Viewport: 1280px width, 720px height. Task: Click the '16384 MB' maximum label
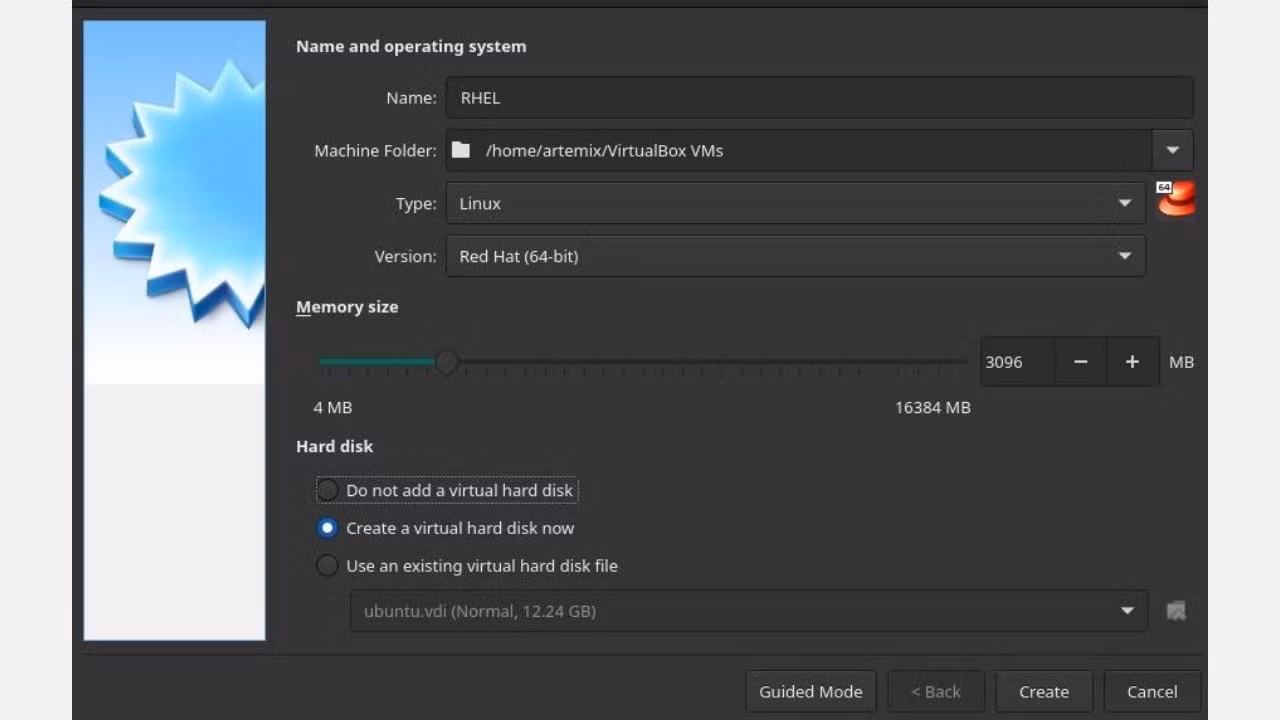pyautogui.click(x=933, y=408)
